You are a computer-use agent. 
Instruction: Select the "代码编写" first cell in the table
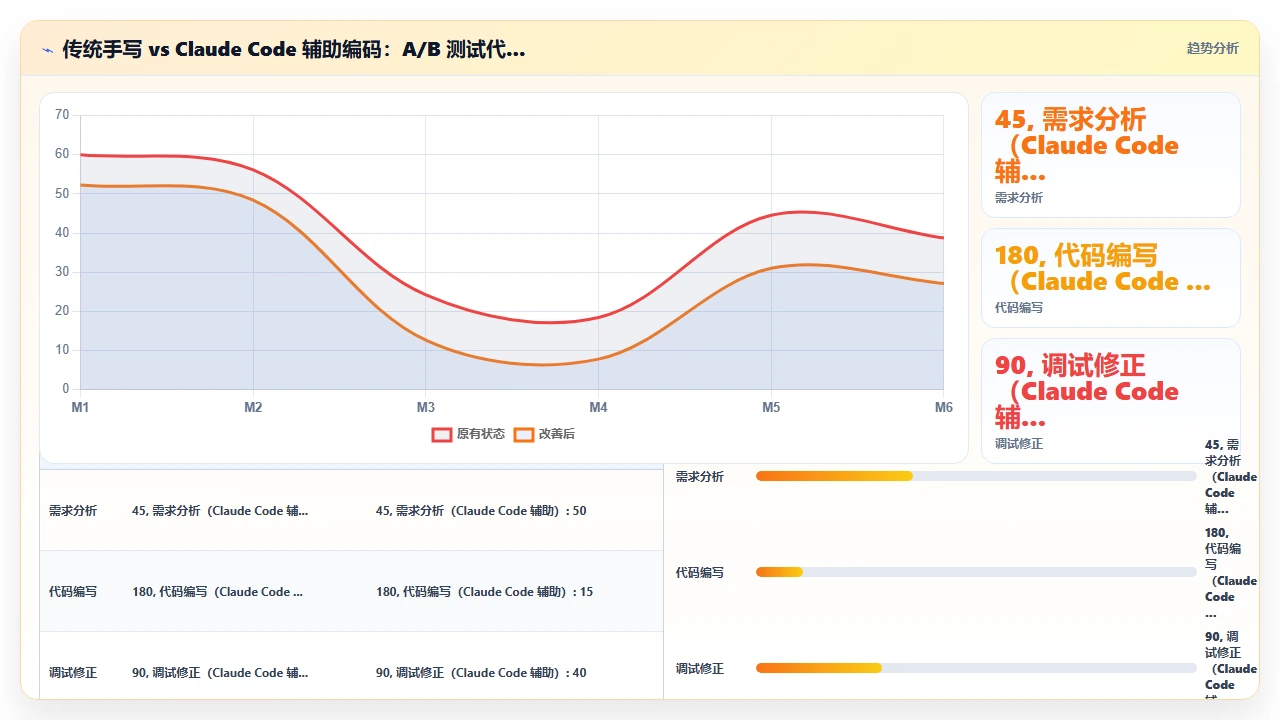pos(73,592)
